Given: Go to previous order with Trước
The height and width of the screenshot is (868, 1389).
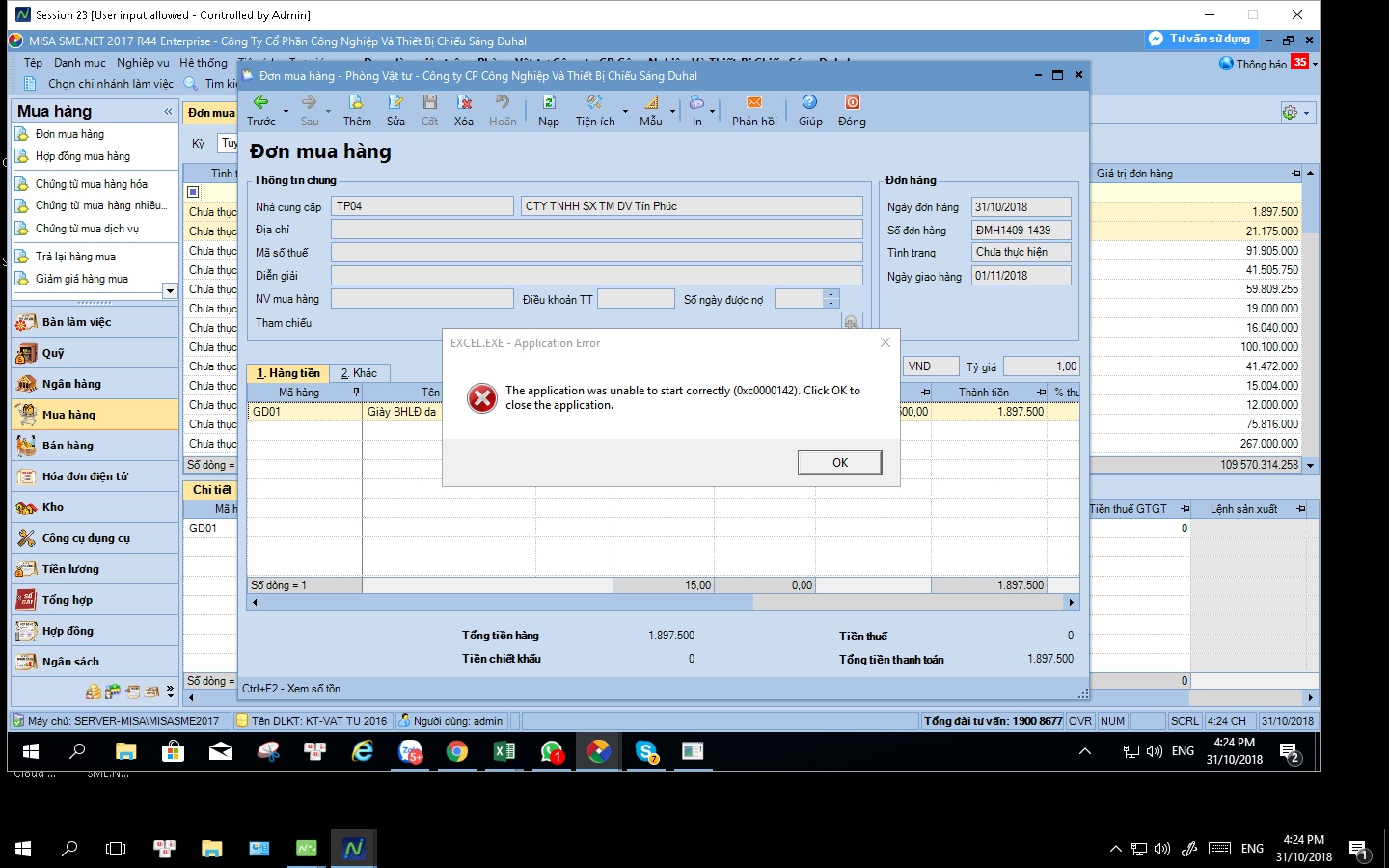Looking at the screenshot, I should click(x=260, y=110).
